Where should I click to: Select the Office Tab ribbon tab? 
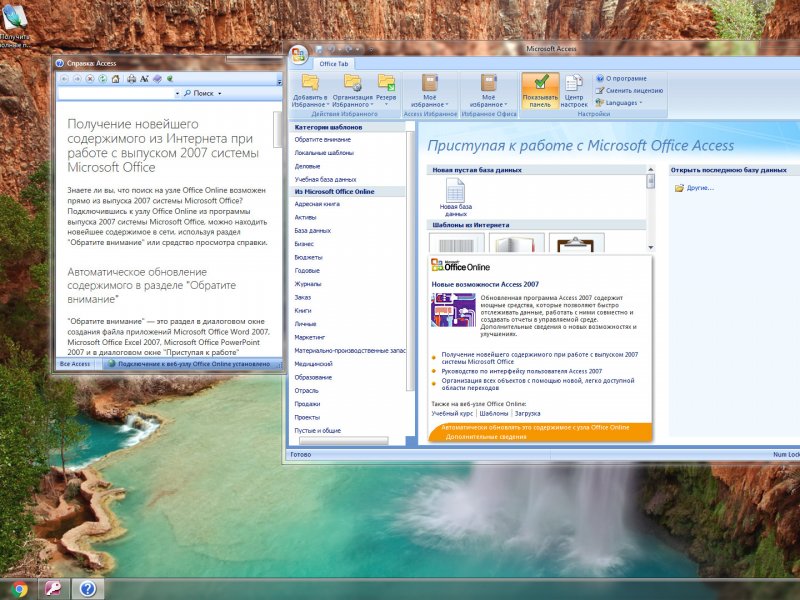334,64
